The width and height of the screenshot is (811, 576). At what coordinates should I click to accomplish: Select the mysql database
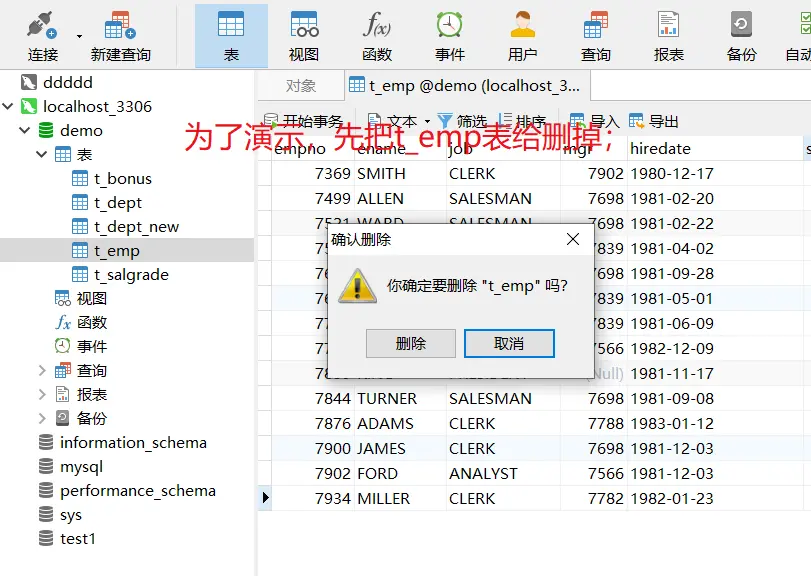point(81,466)
